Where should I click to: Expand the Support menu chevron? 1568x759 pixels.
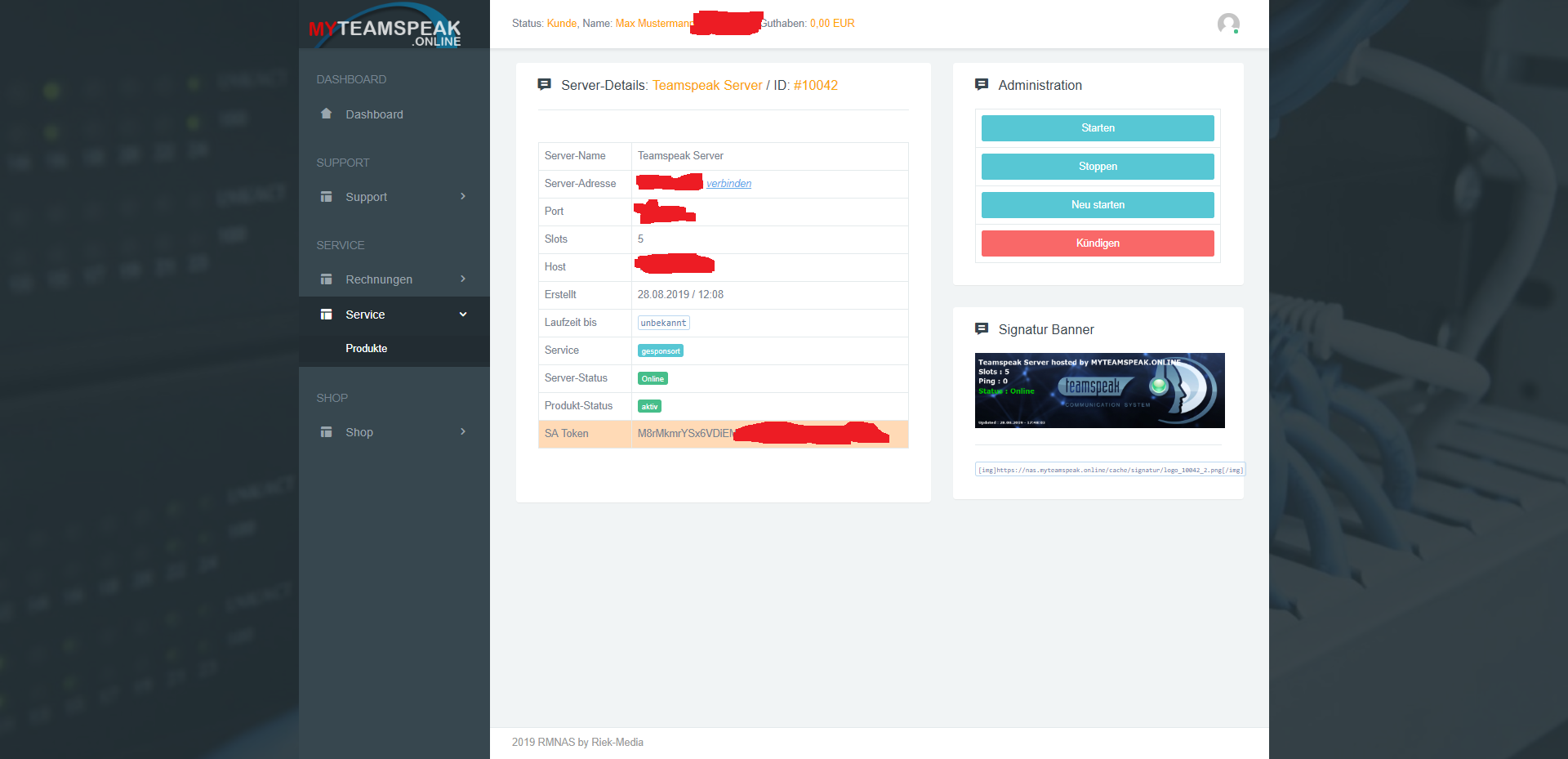click(x=463, y=197)
